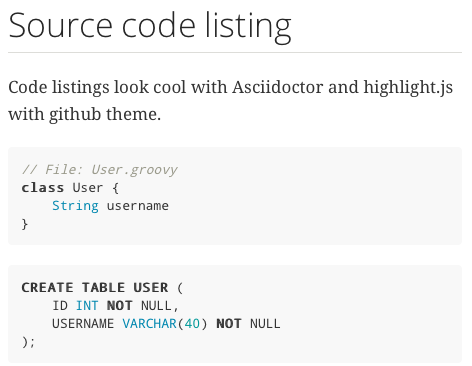Click the 'class' keyword in Groovy code
472x366 pixels.
click(42, 188)
